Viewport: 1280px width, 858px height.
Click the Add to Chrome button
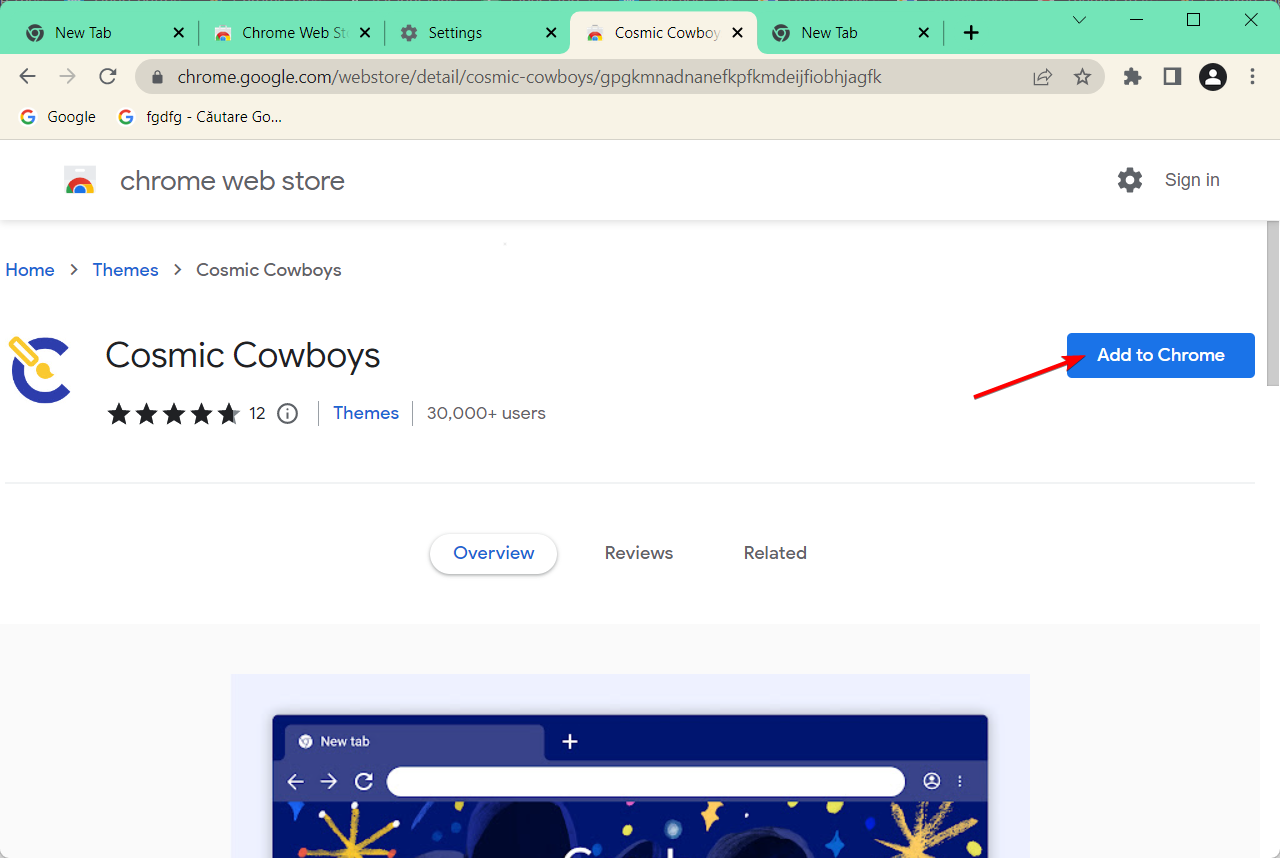pos(1160,355)
